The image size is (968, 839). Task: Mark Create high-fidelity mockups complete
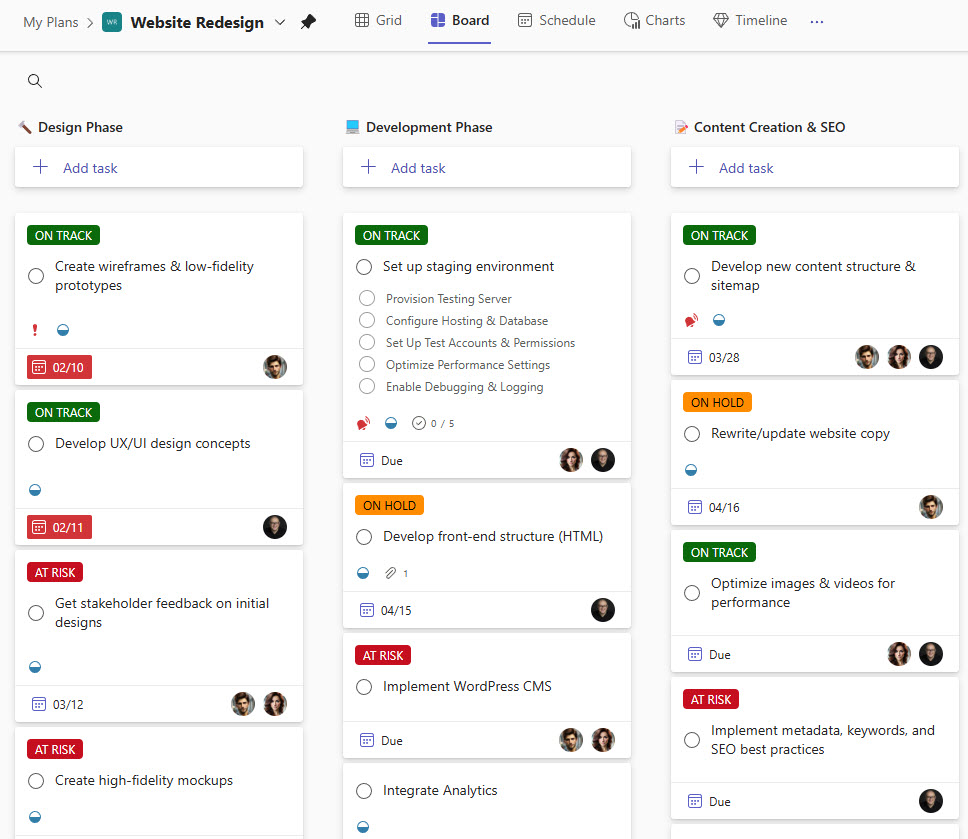tap(36, 781)
